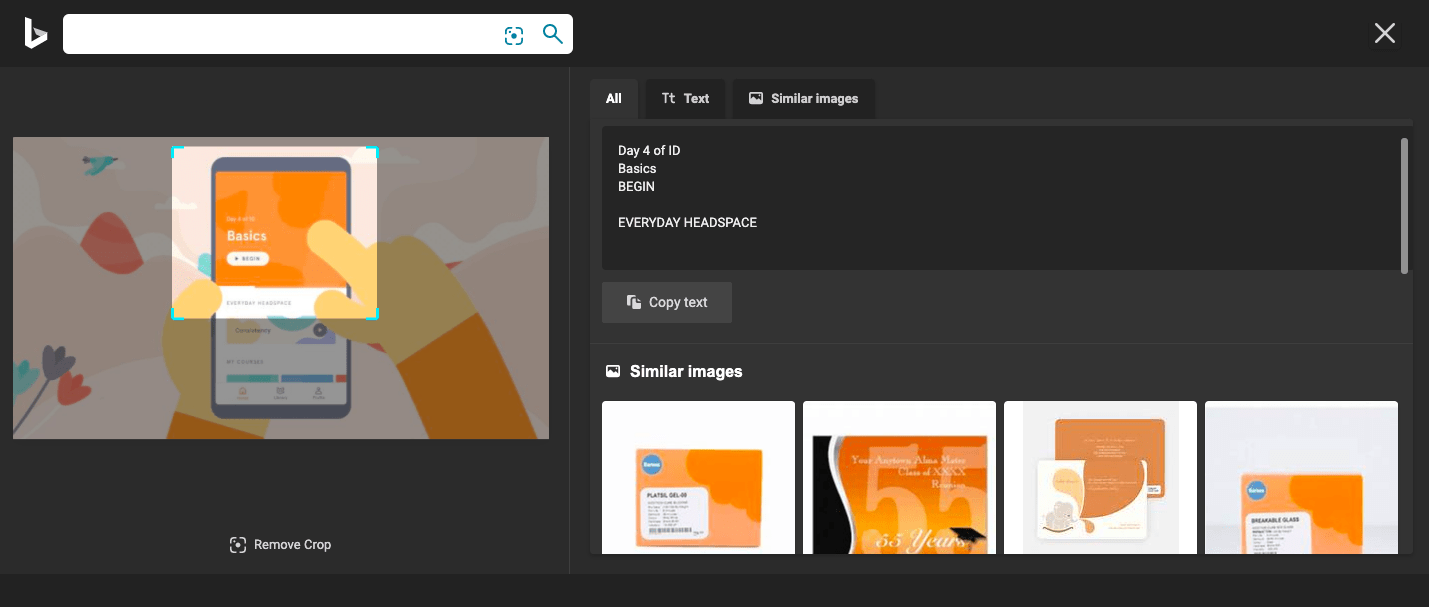Click the magnifier search icon

tap(553, 34)
